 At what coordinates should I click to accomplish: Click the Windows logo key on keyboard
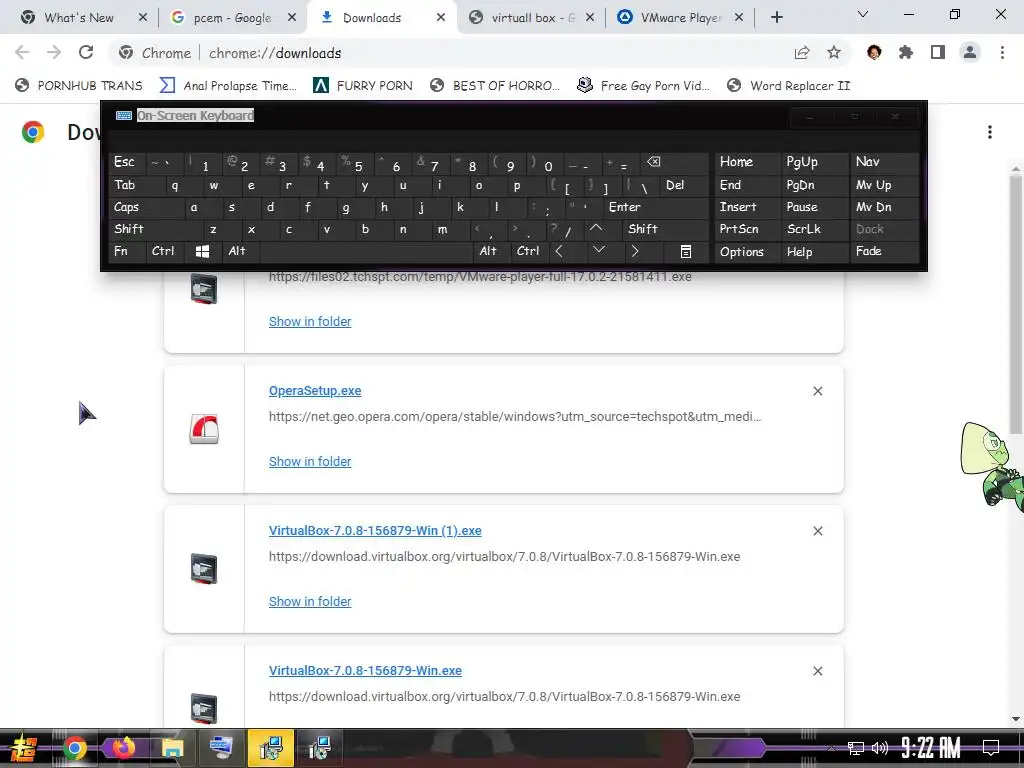coord(202,251)
